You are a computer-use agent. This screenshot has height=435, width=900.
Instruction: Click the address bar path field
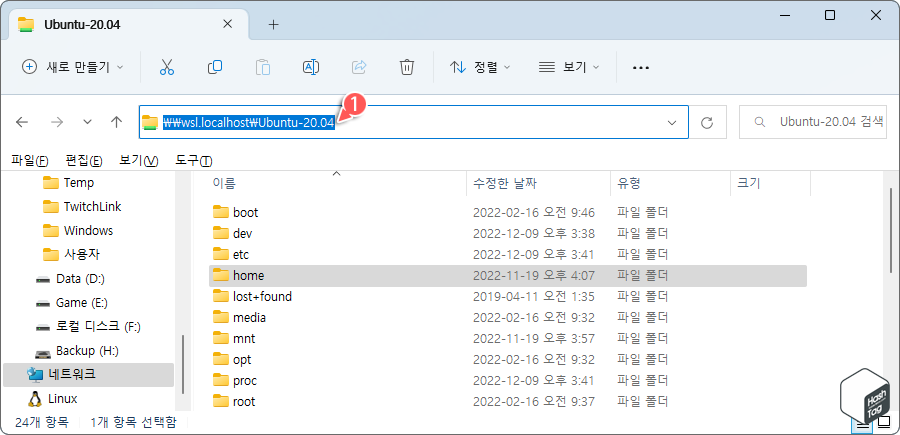(413, 122)
